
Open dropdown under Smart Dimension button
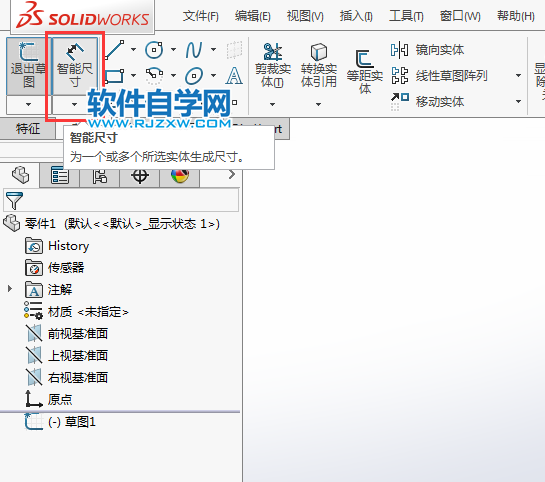click(x=74, y=104)
